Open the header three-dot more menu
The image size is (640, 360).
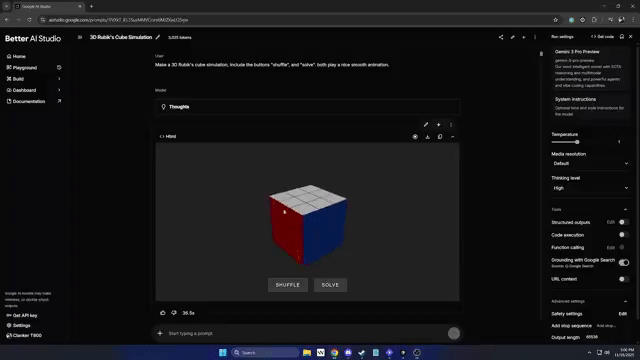[535, 37]
